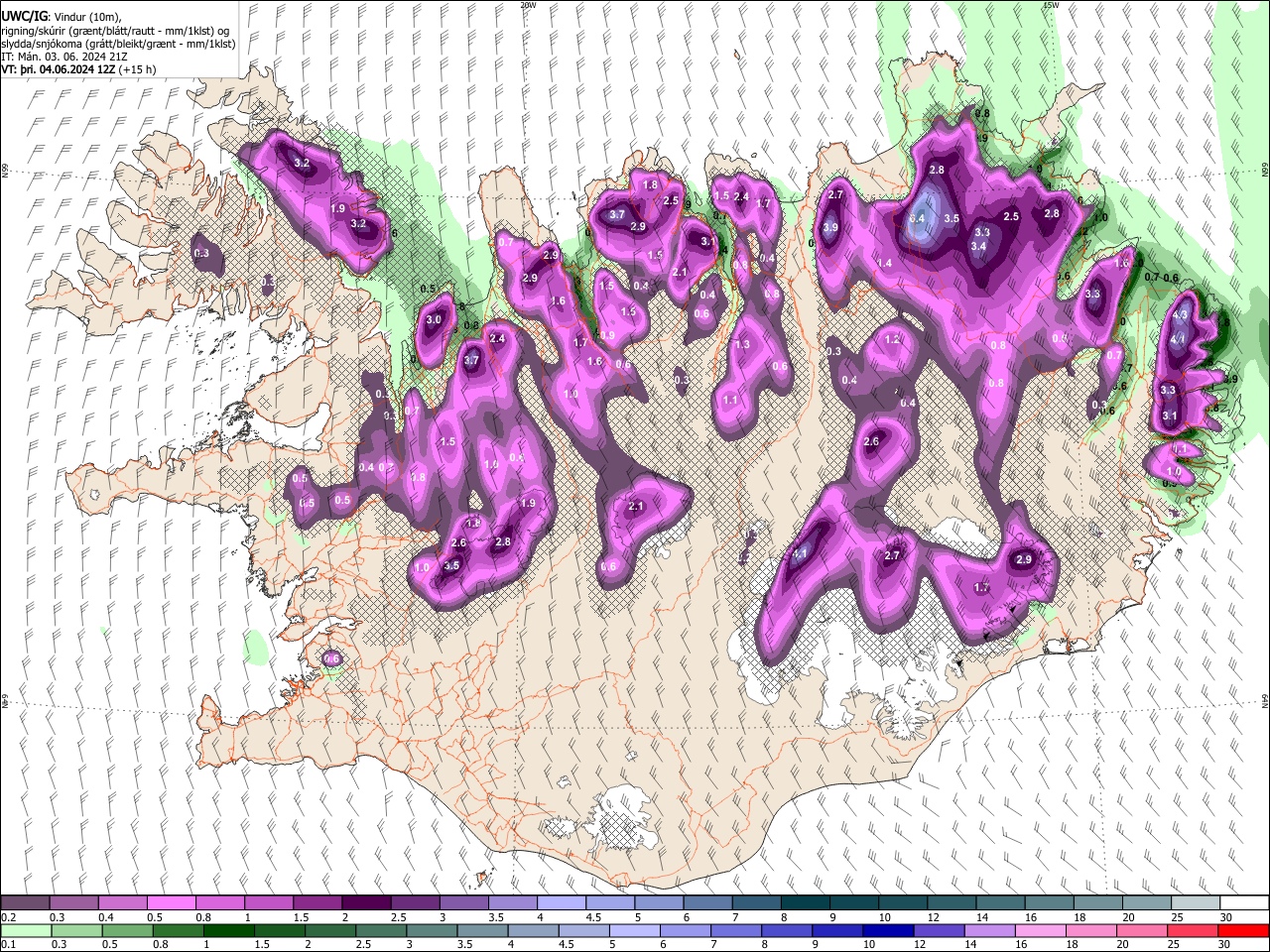Click the 0.2–0.3 swatch on purple snow scale

25,902
